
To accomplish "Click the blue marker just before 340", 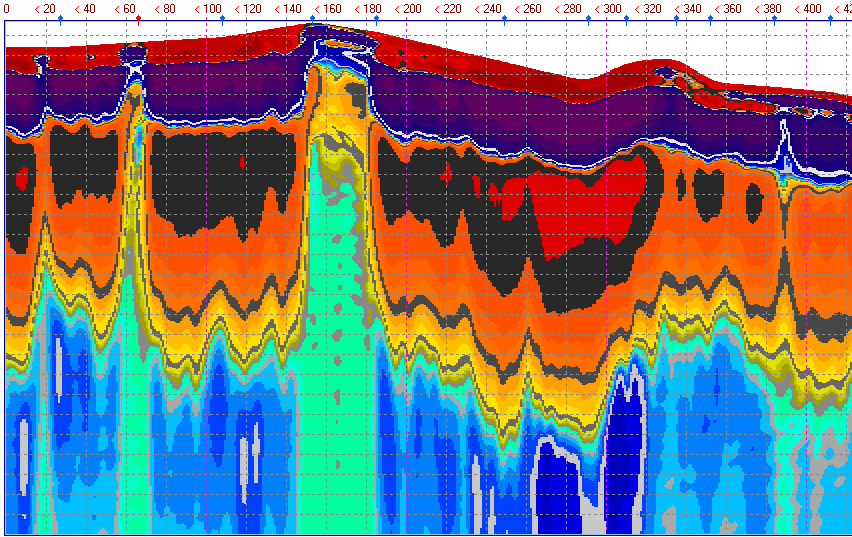I will click(675, 19).
